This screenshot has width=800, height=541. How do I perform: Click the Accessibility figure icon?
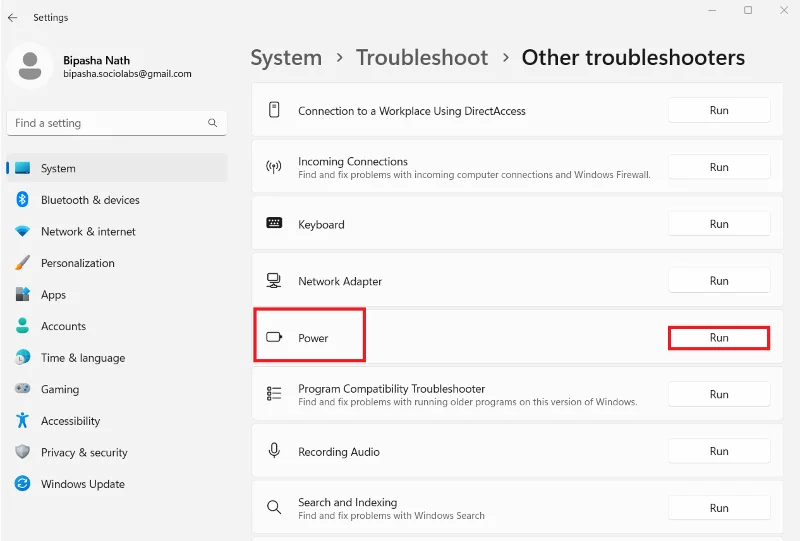[22, 420]
